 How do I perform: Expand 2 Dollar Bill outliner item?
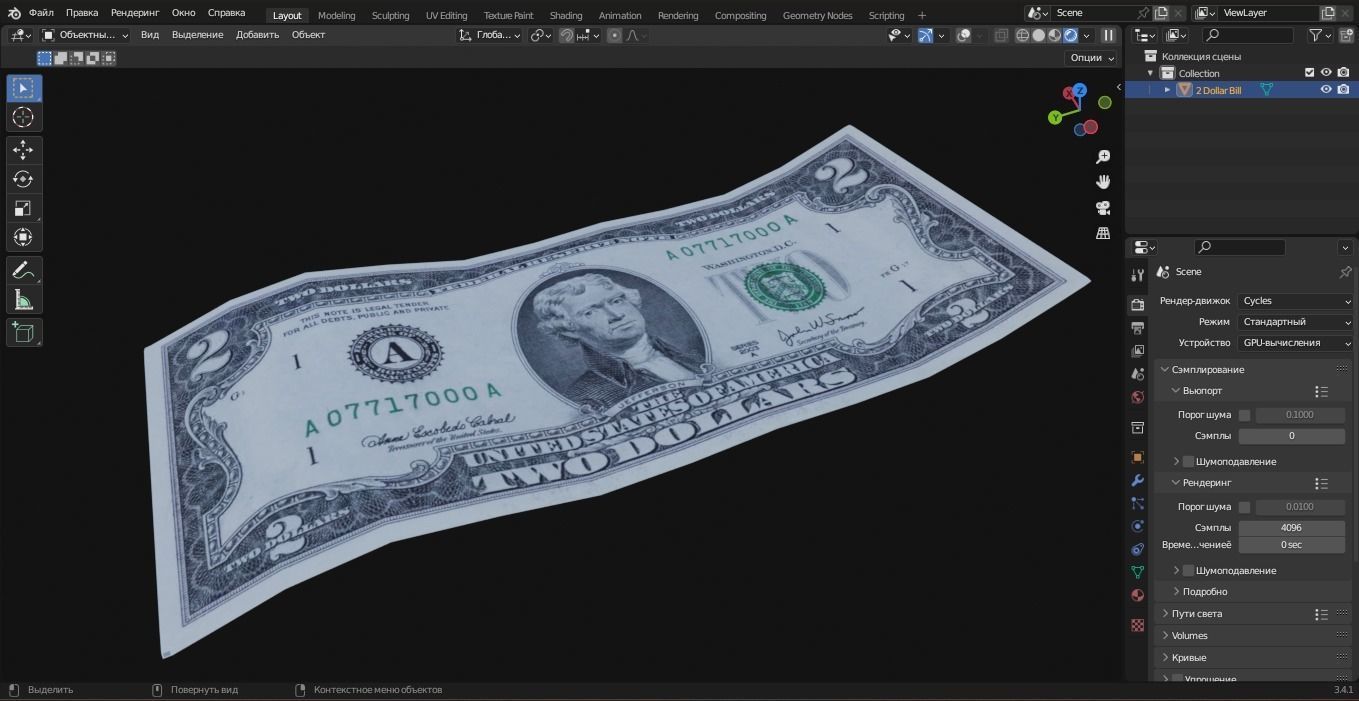(1167, 90)
